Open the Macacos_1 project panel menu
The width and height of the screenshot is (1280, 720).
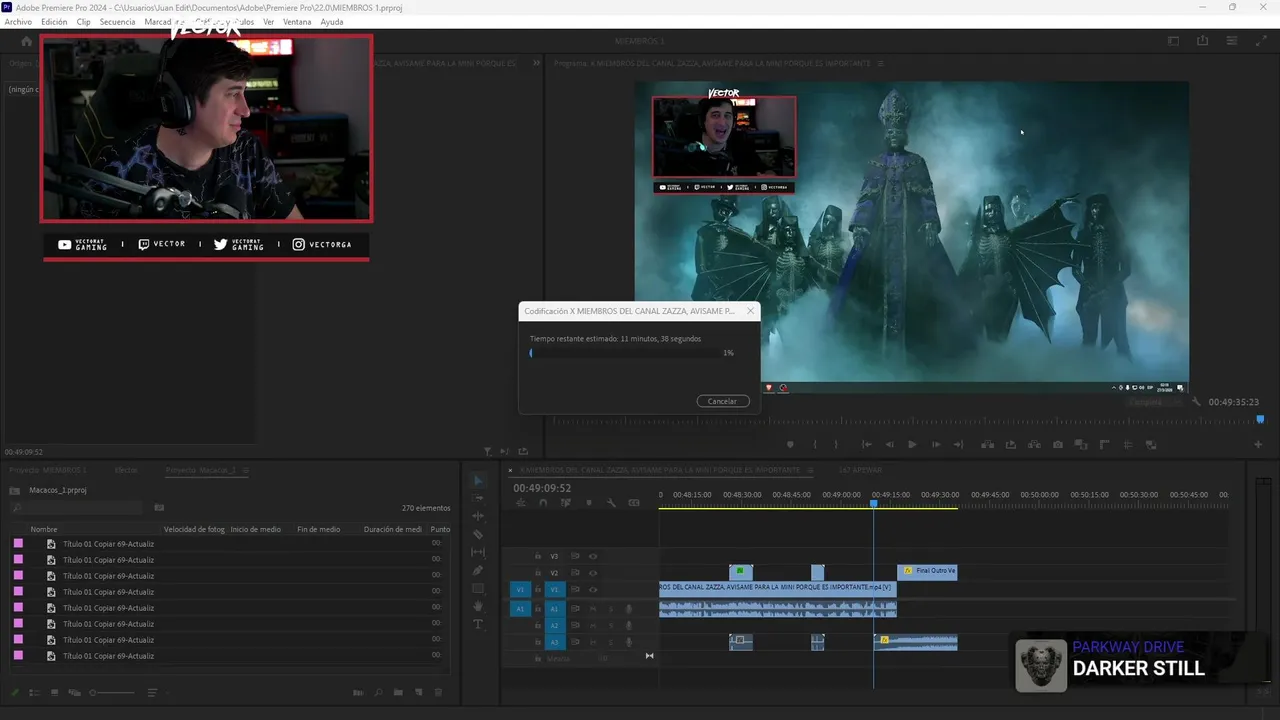click(x=246, y=470)
